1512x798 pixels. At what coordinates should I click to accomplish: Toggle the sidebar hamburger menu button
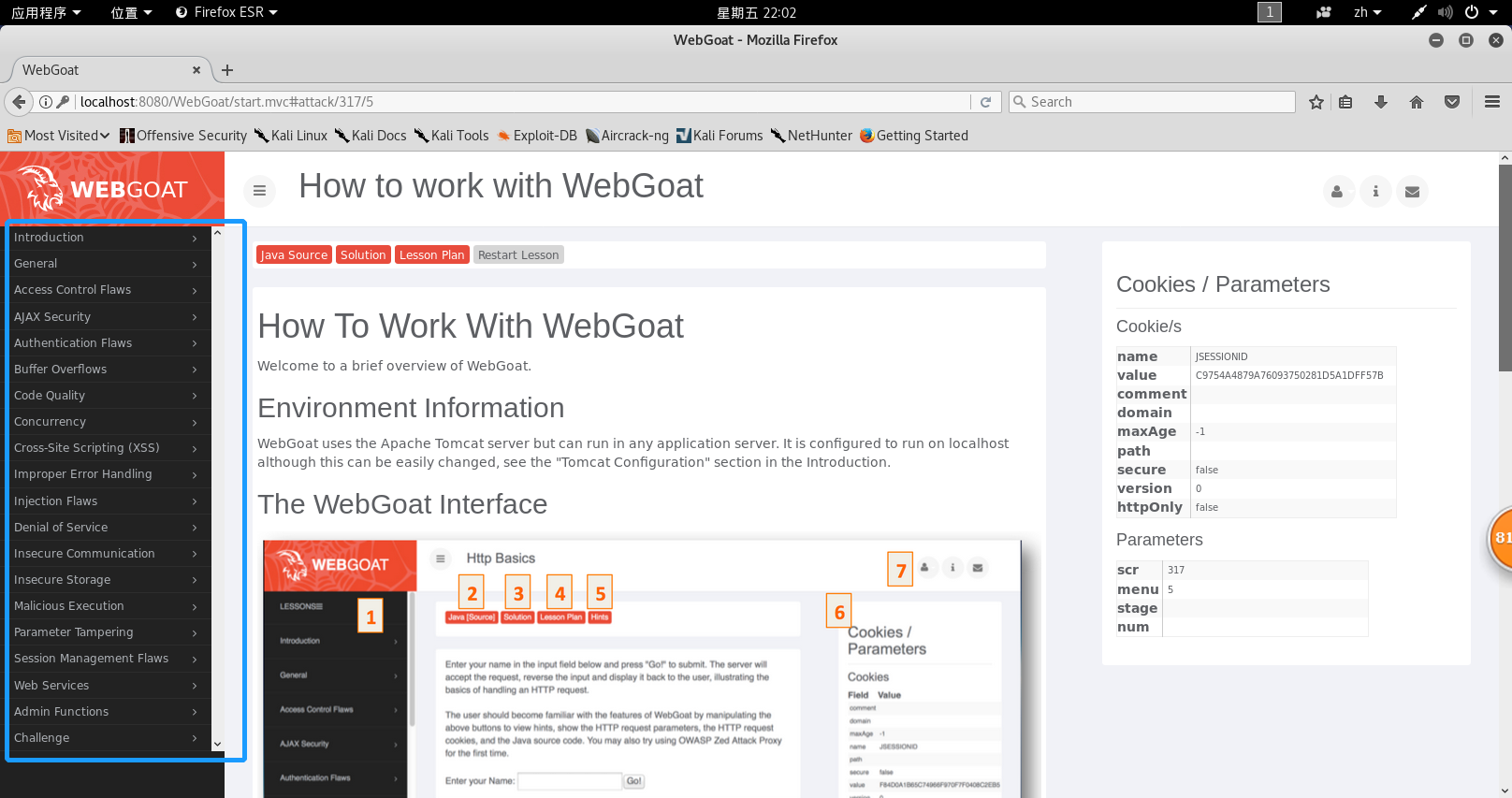[259, 191]
